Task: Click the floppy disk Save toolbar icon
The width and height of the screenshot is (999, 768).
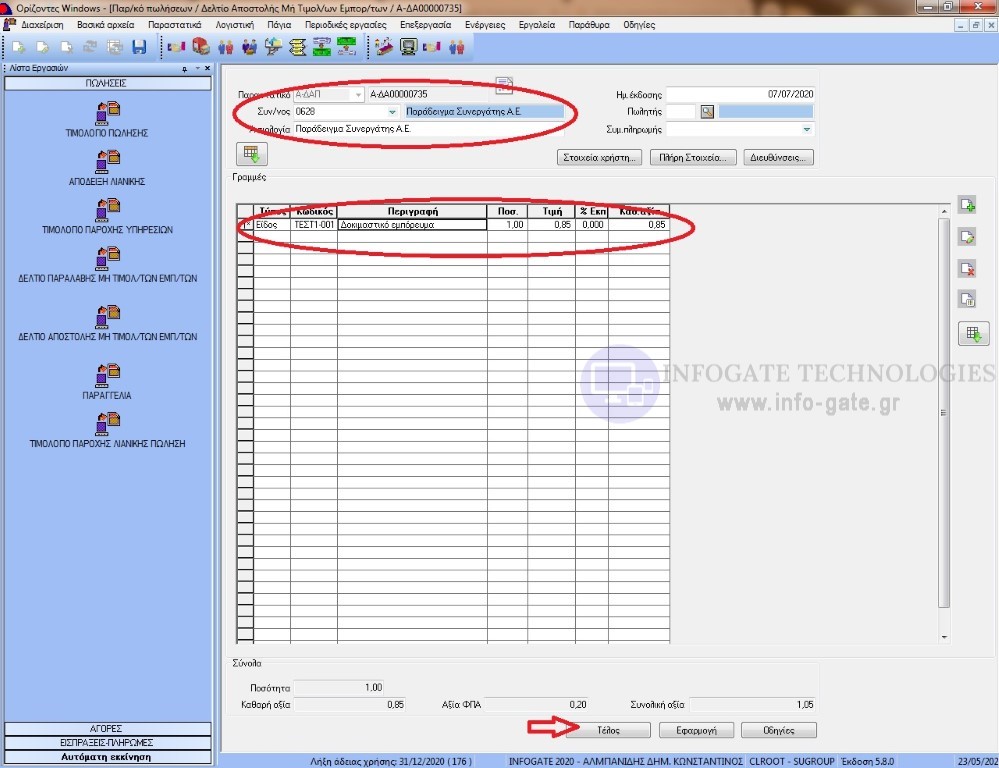Action: (139, 47)
